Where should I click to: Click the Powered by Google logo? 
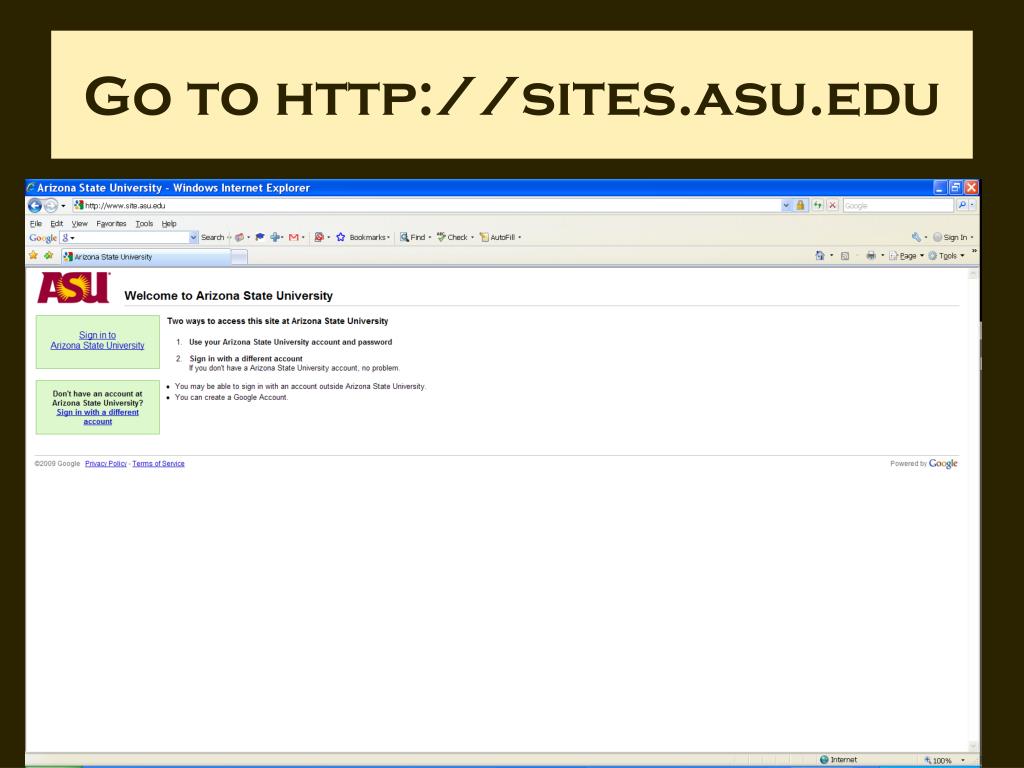[x=943, y=464]
